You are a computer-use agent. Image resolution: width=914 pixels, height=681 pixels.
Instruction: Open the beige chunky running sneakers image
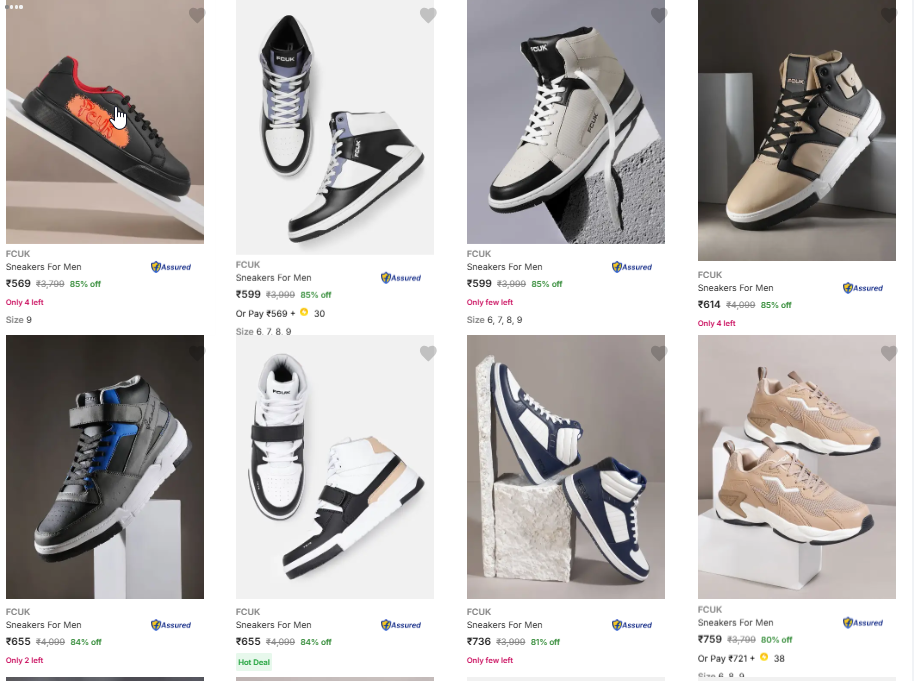(x=796, y=467)
